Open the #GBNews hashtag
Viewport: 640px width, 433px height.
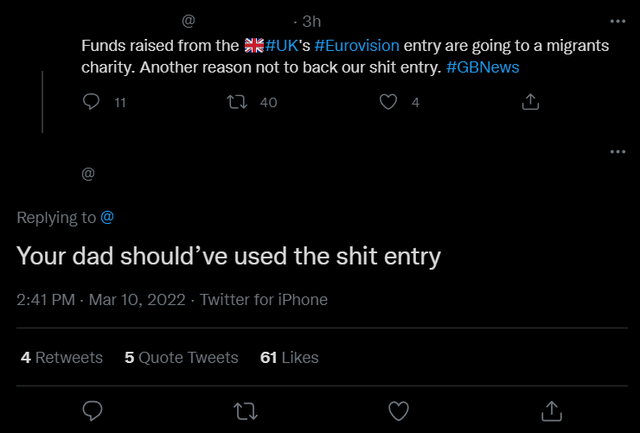[x=482, y=67]
